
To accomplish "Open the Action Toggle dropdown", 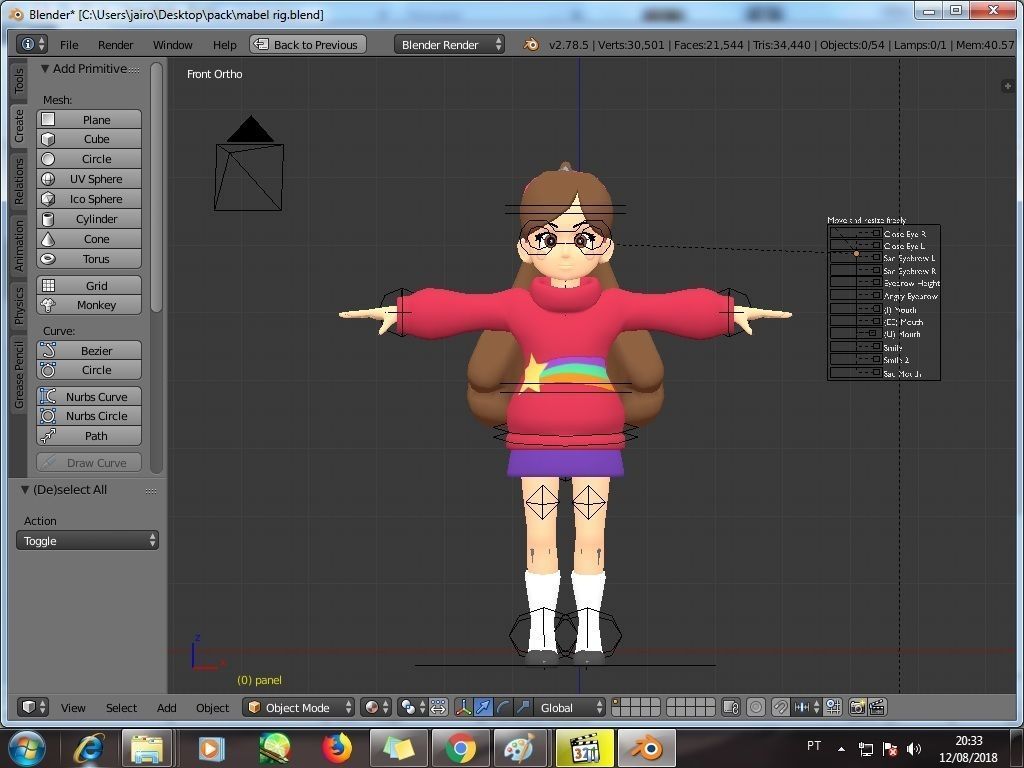I will point(87,540).
